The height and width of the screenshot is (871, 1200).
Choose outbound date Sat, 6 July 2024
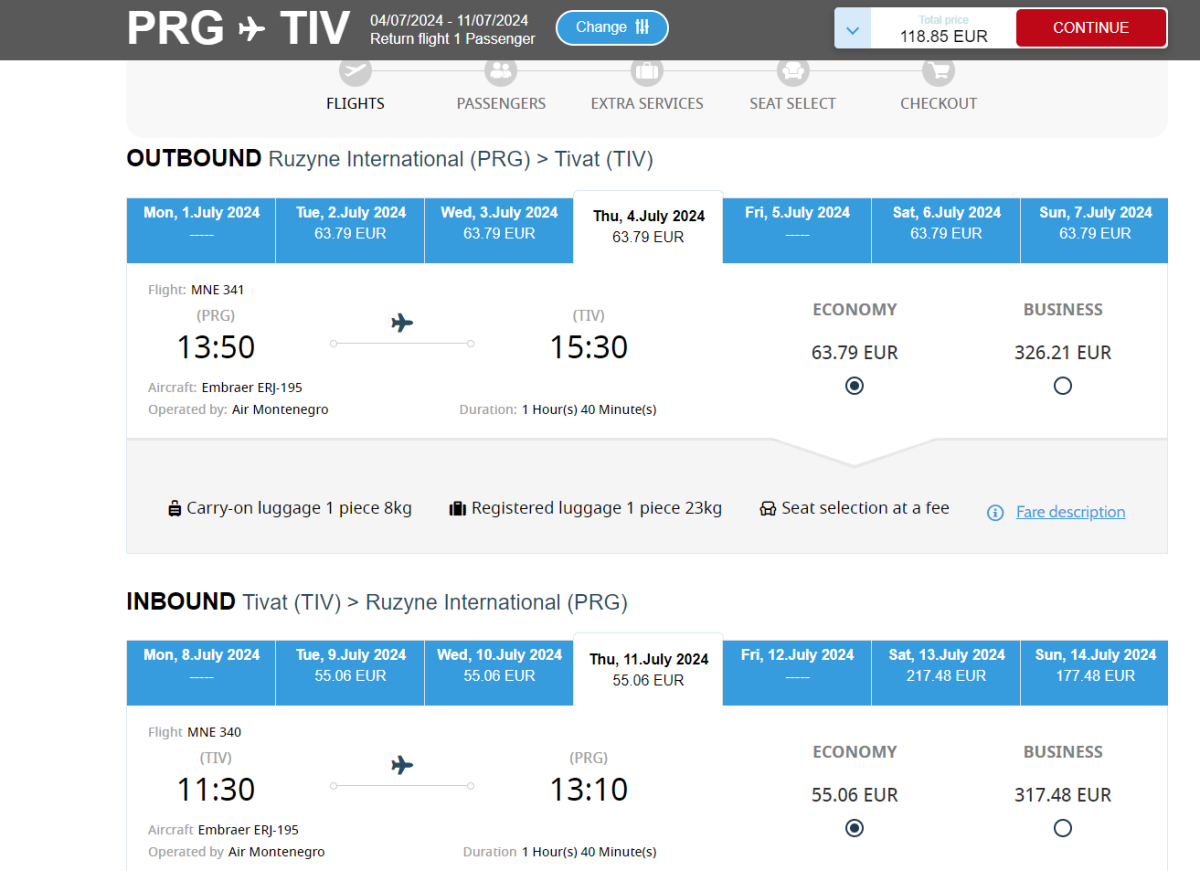[x=945, y=223]
